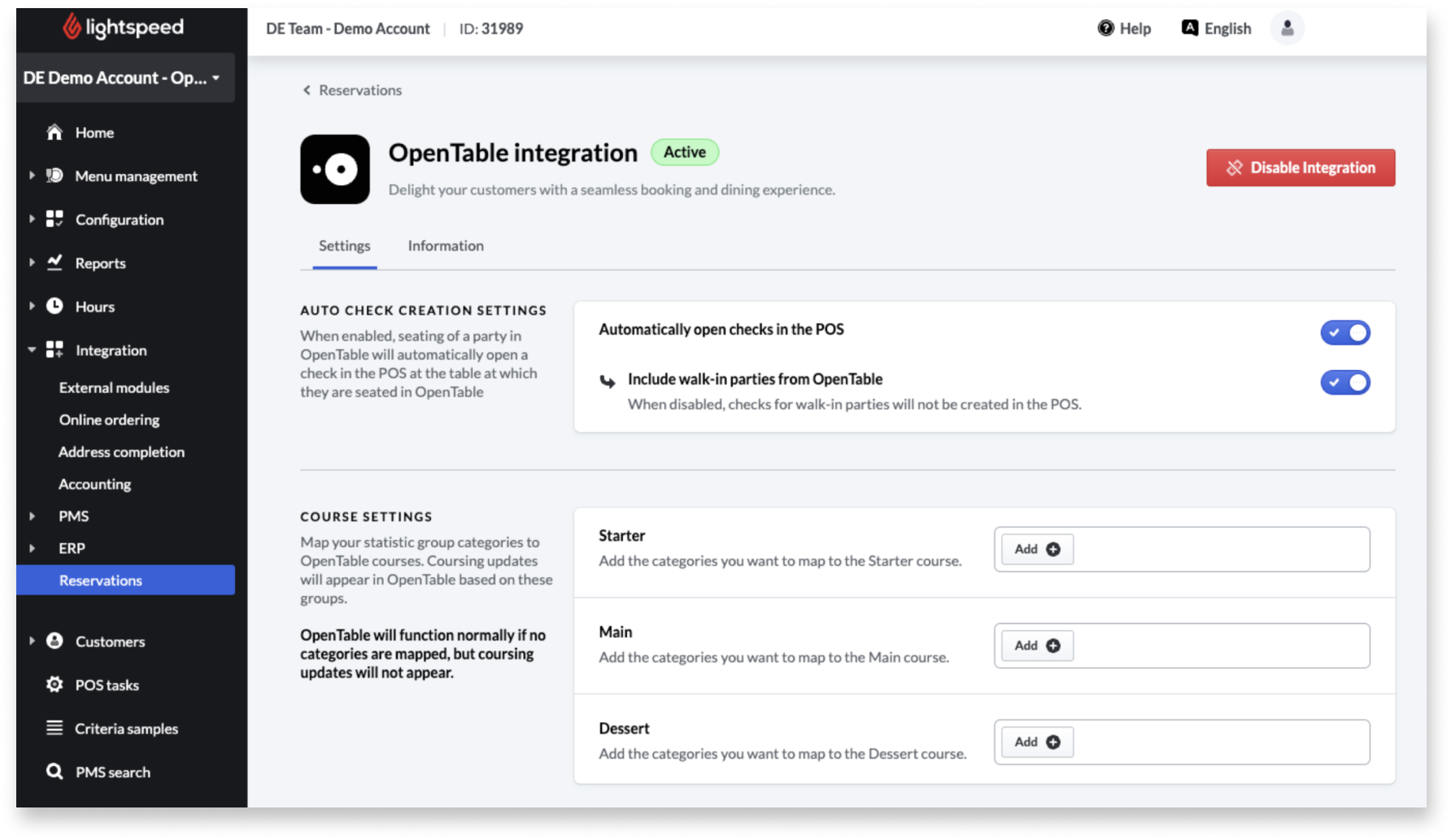Click the plus icon in Main Add

[x=1053, y=646]
